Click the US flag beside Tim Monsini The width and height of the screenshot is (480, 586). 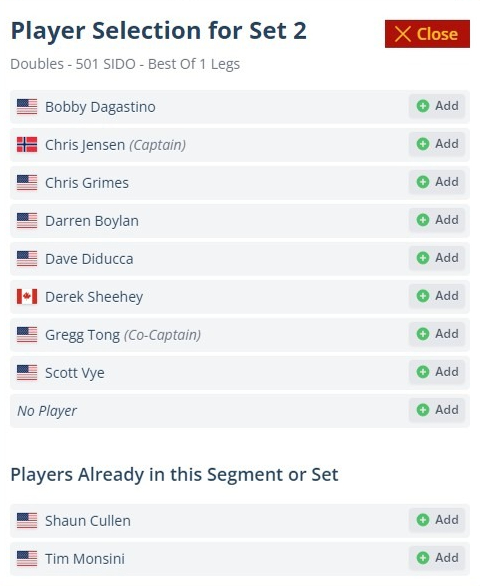point(27,559)
